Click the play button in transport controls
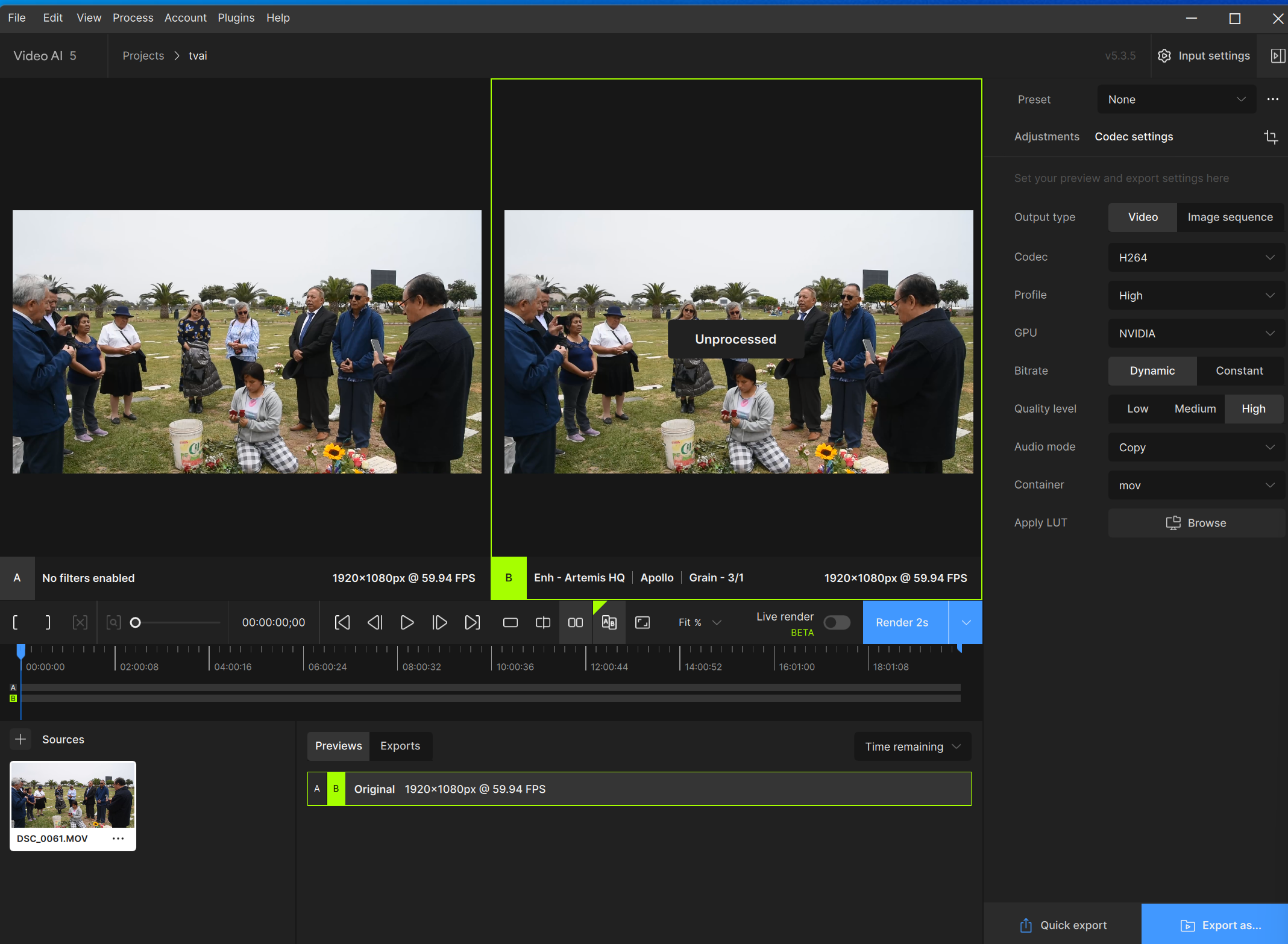The height and width of the screenshot is (944, 1288). click(x=407, y=622)
